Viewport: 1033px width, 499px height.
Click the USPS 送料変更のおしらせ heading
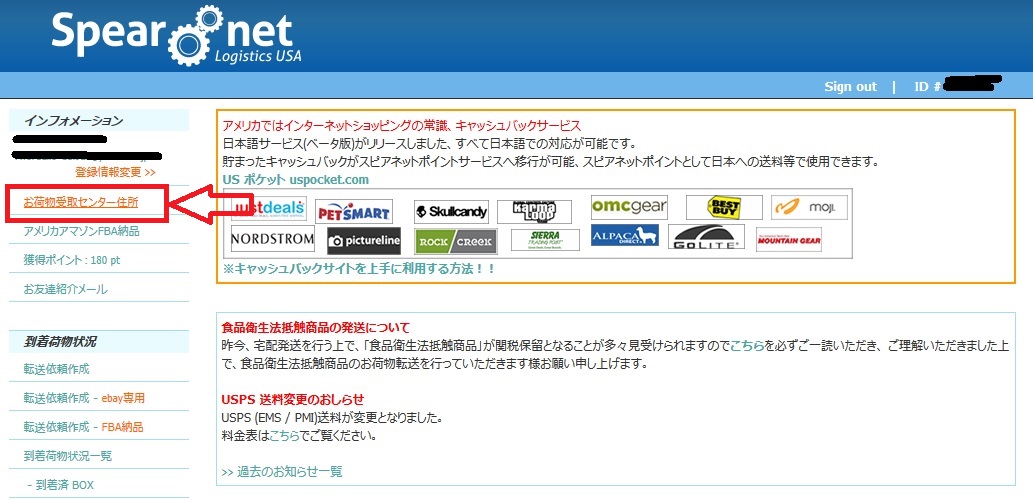pos(293,399)
